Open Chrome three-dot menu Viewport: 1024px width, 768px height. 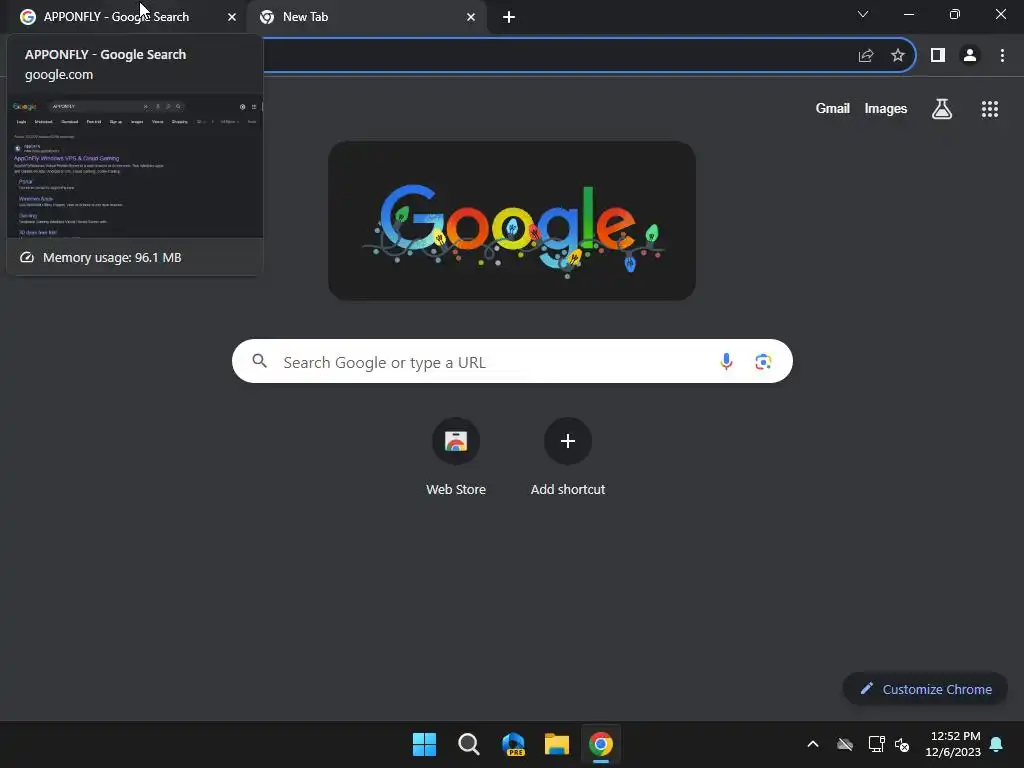tap(1002, 56)
